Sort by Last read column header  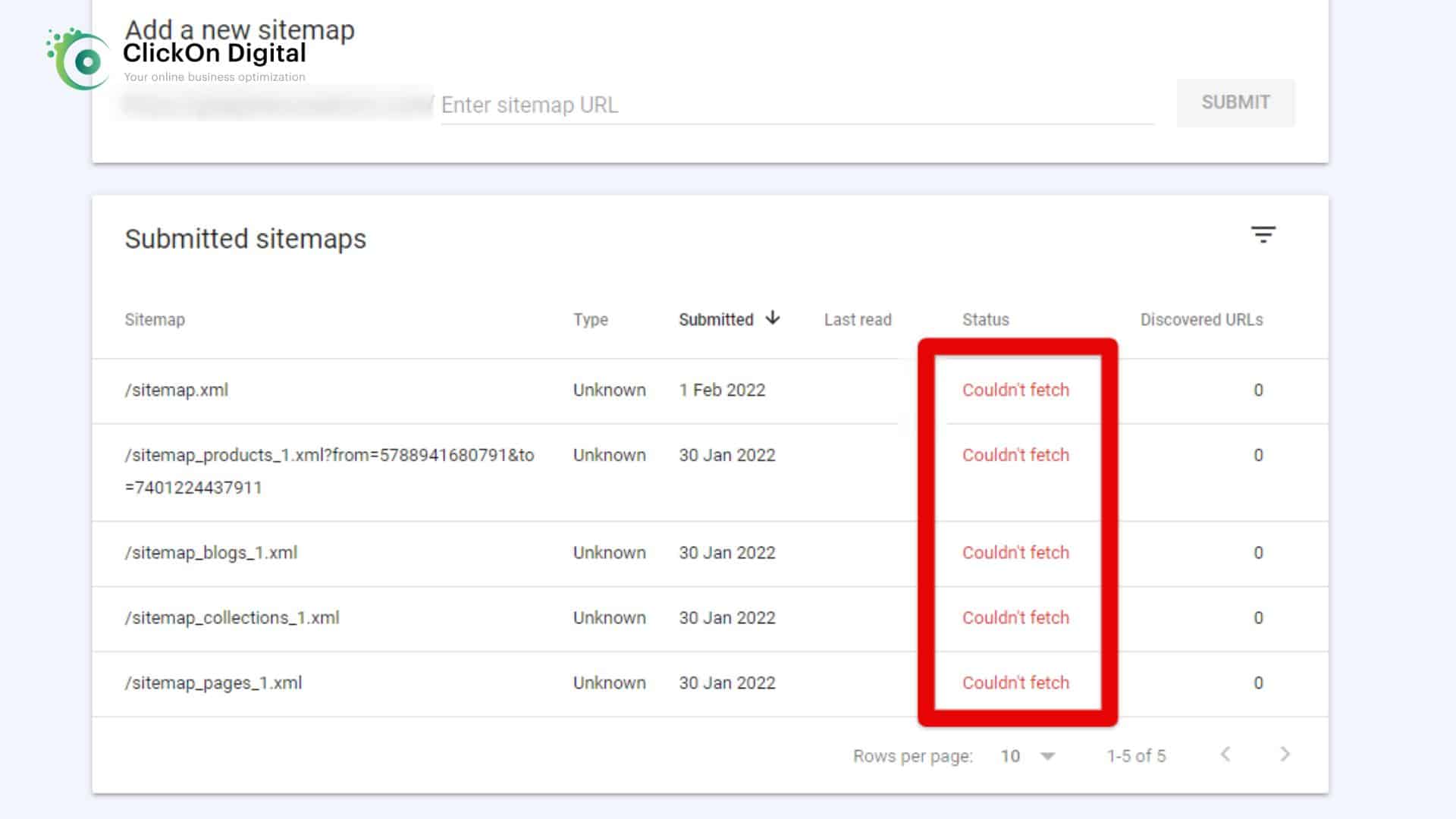coord(858,319)
